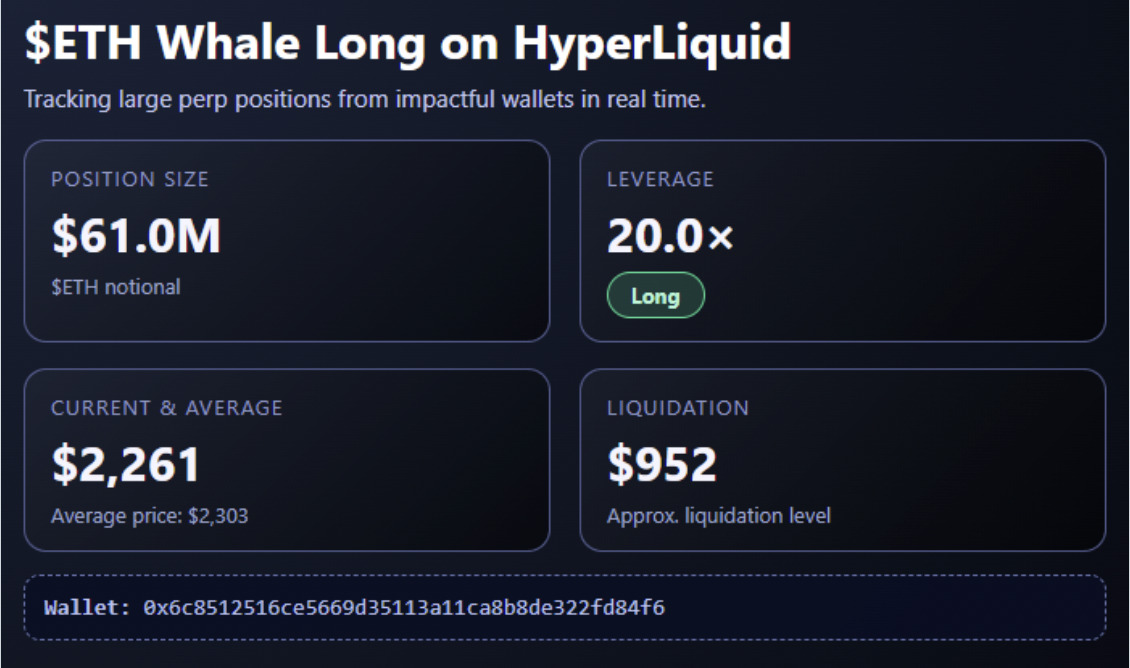Select the CURRENT & AVERAGE label
The width and height of the screenshot is (1130, 668).
tap(167, 408)
